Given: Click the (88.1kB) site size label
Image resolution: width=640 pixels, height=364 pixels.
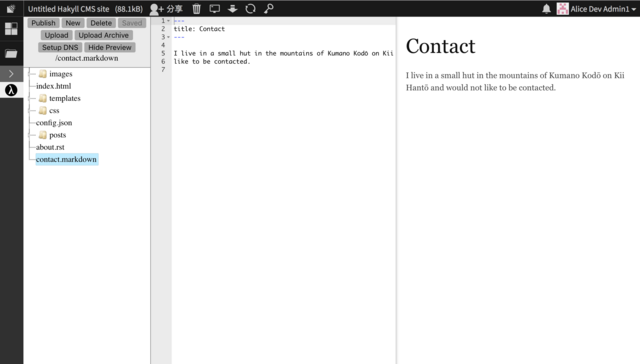Looking at the screenshot, I should click(x=129, y=9).
